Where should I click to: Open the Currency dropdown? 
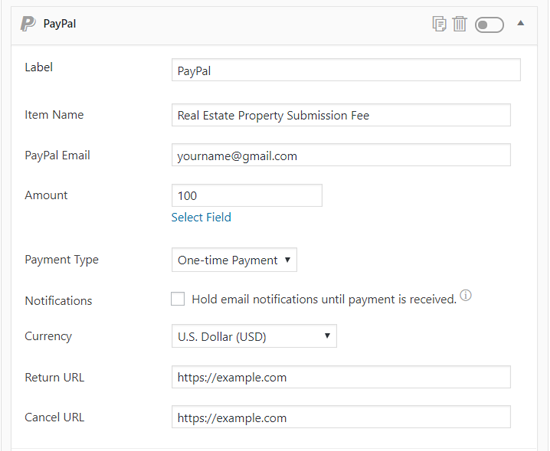(254, 336)
